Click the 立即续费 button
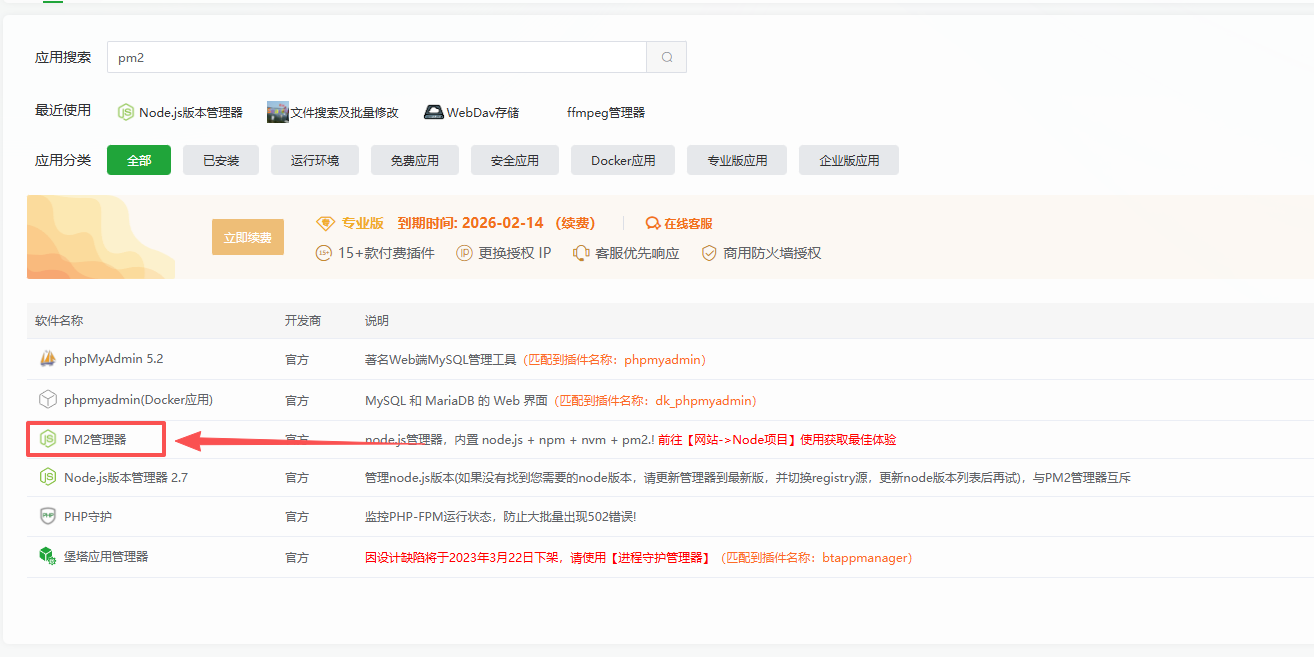1314x657 pixels. tap(248, 237)
